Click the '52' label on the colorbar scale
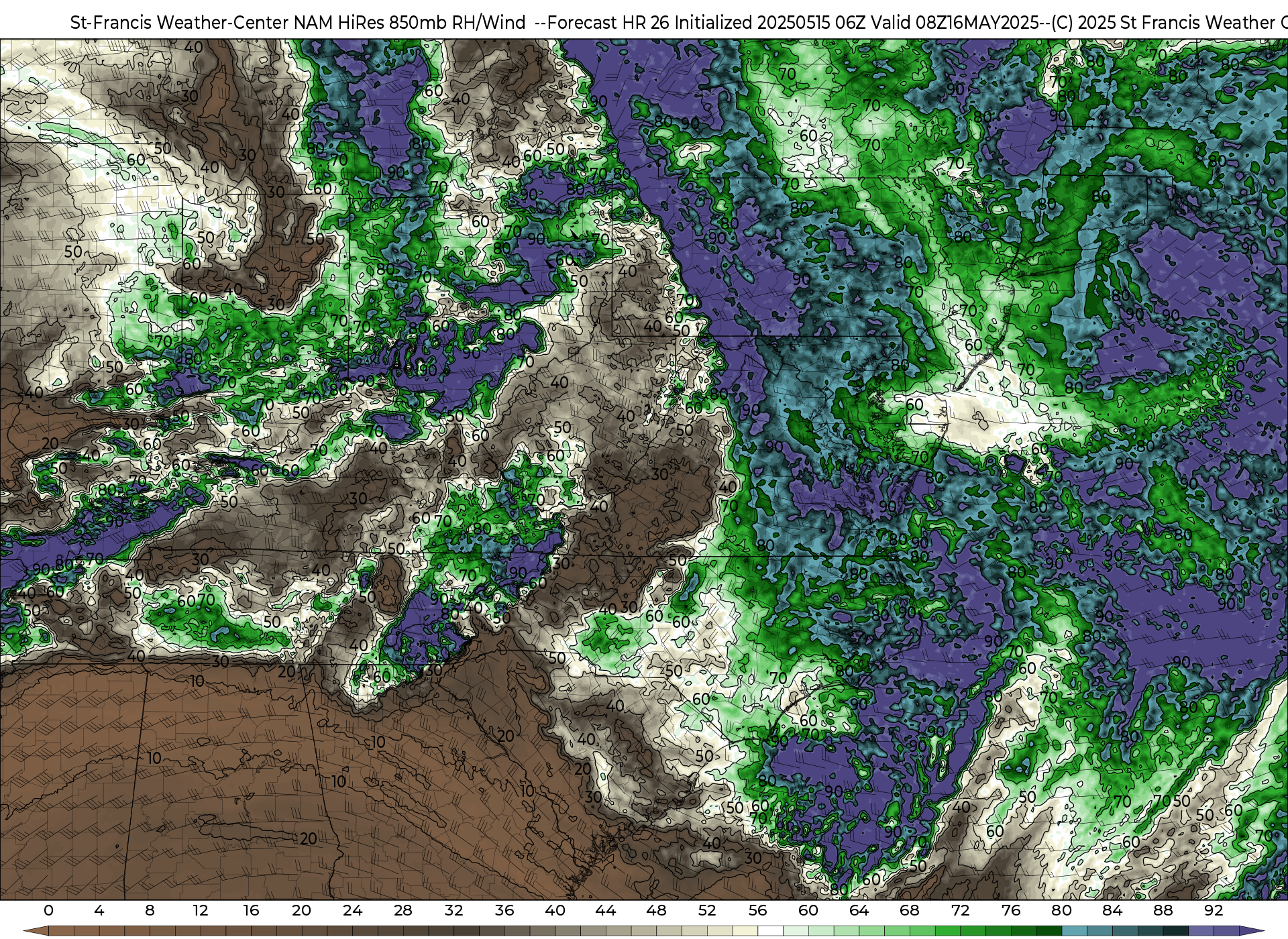Image resolution: width=1288 pixels, height=939 pixels. tap(707, 910)
